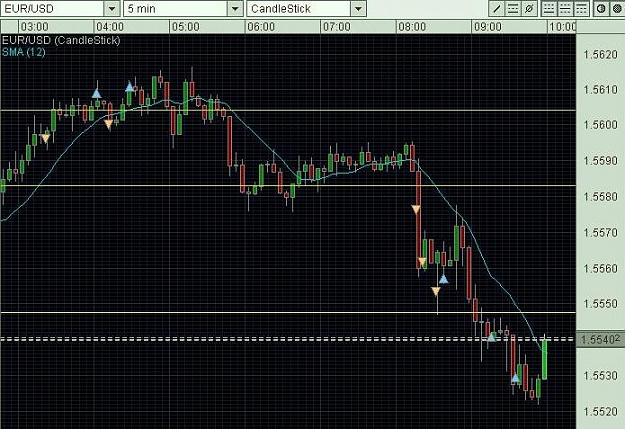Click the orange down-triangle marker near 1.5553
Viewport: 625px width, 429px height.
coord(436,291)
